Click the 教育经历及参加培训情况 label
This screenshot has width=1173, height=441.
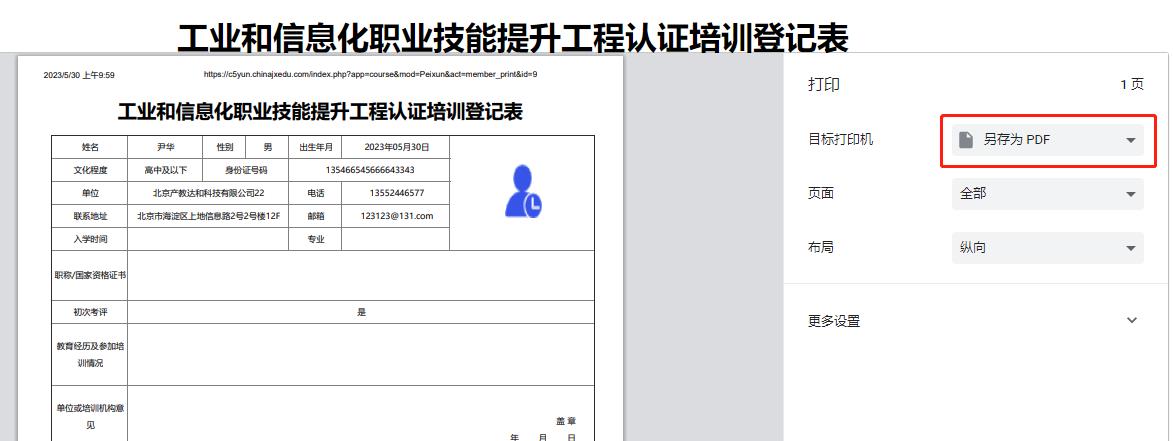tap(90, 354)
